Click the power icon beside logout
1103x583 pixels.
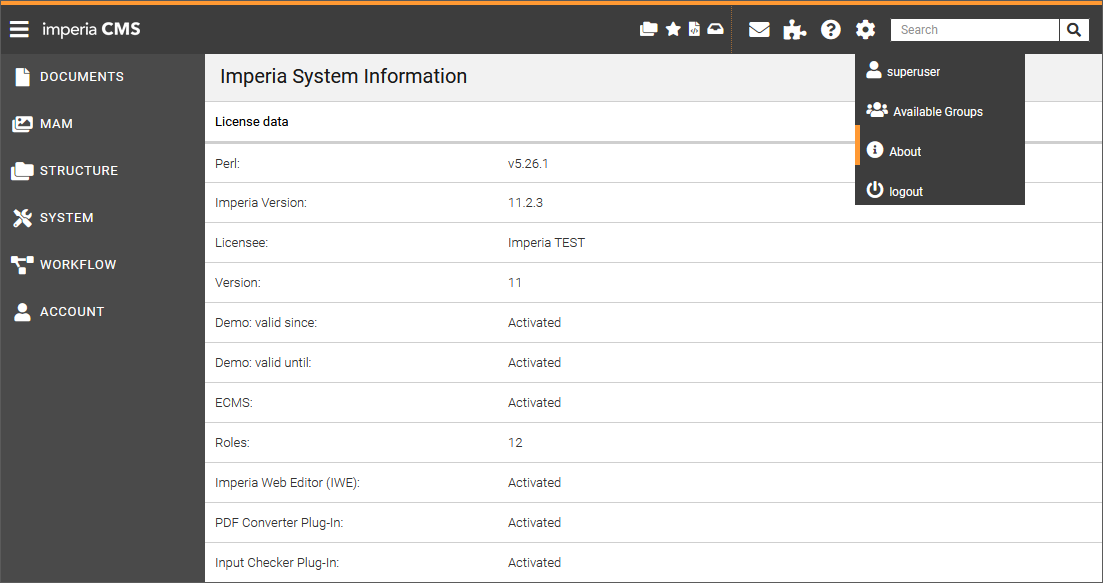tap(874, 189)
